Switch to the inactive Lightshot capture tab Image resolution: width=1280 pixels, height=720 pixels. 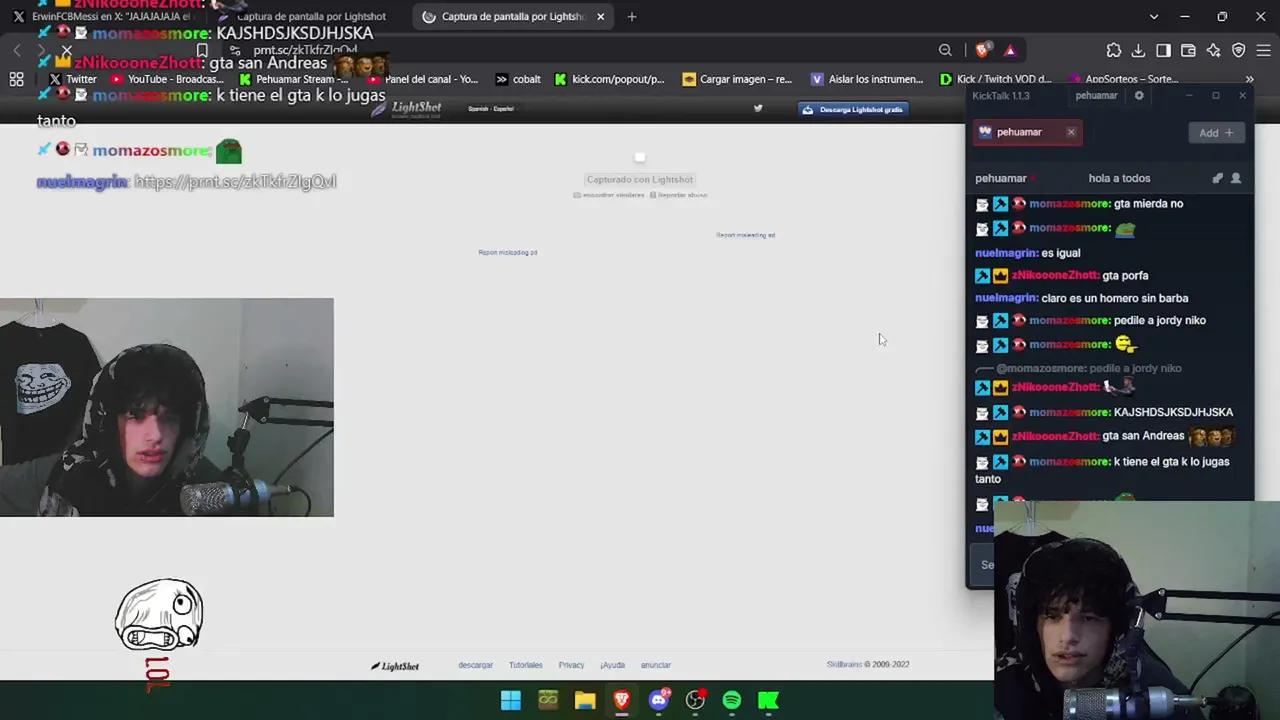pos(308,16)
